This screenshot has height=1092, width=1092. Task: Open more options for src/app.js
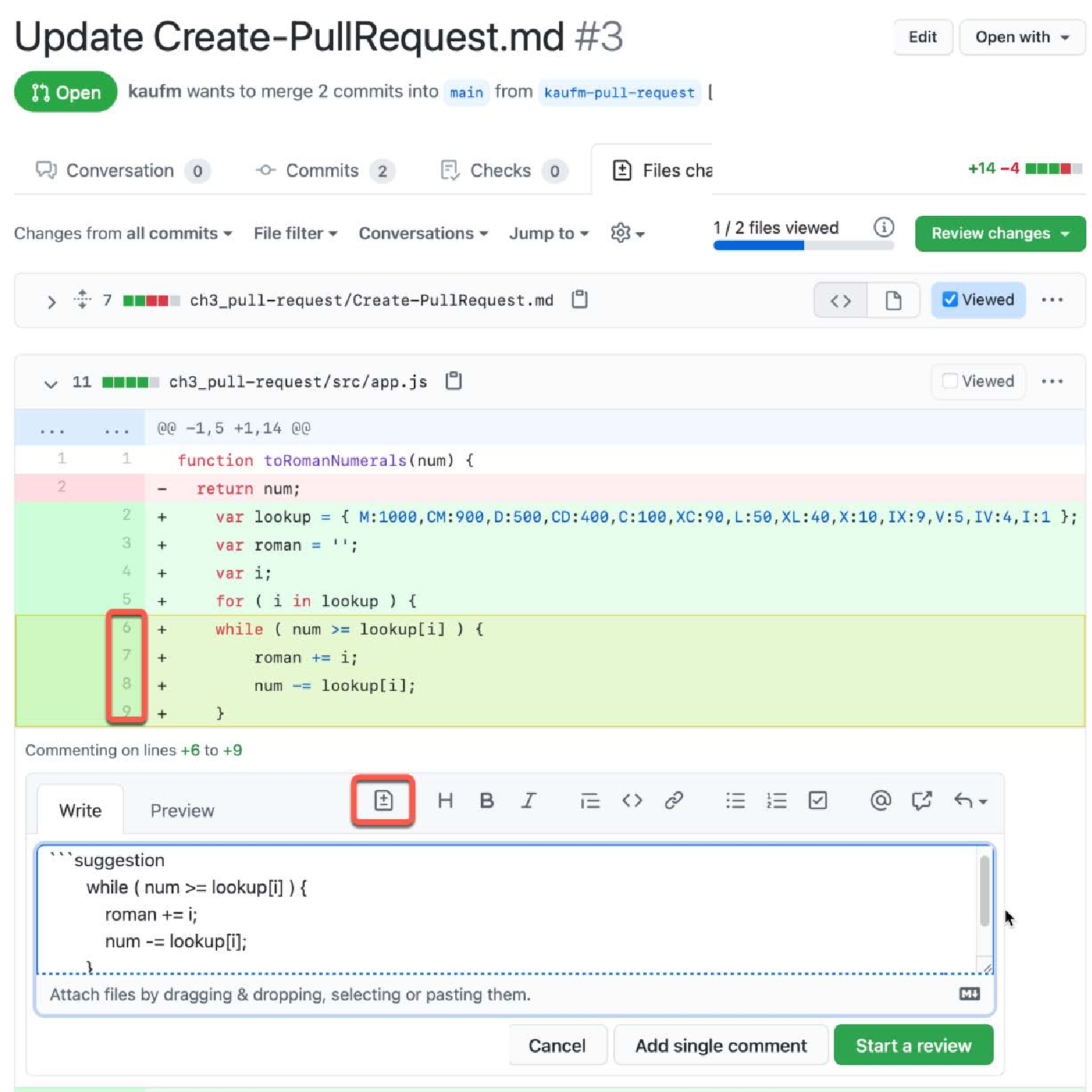[1052, 381]
